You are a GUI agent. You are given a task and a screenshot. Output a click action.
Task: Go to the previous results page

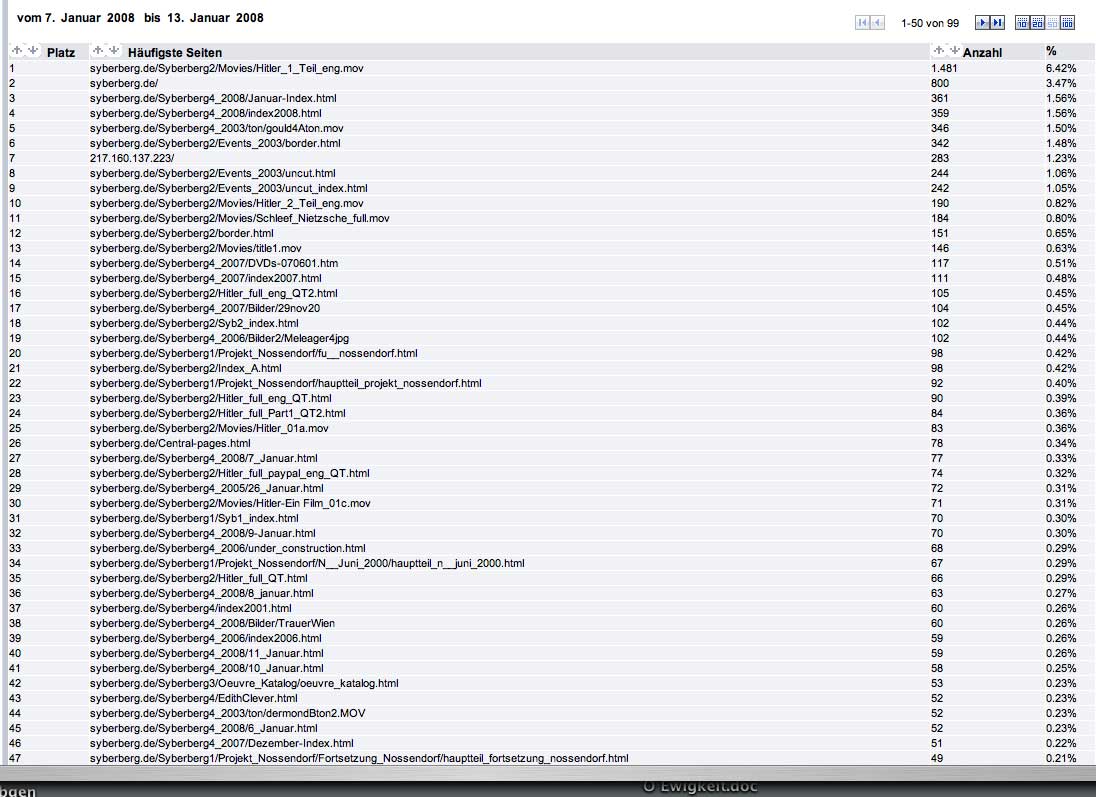click(877, 23)
